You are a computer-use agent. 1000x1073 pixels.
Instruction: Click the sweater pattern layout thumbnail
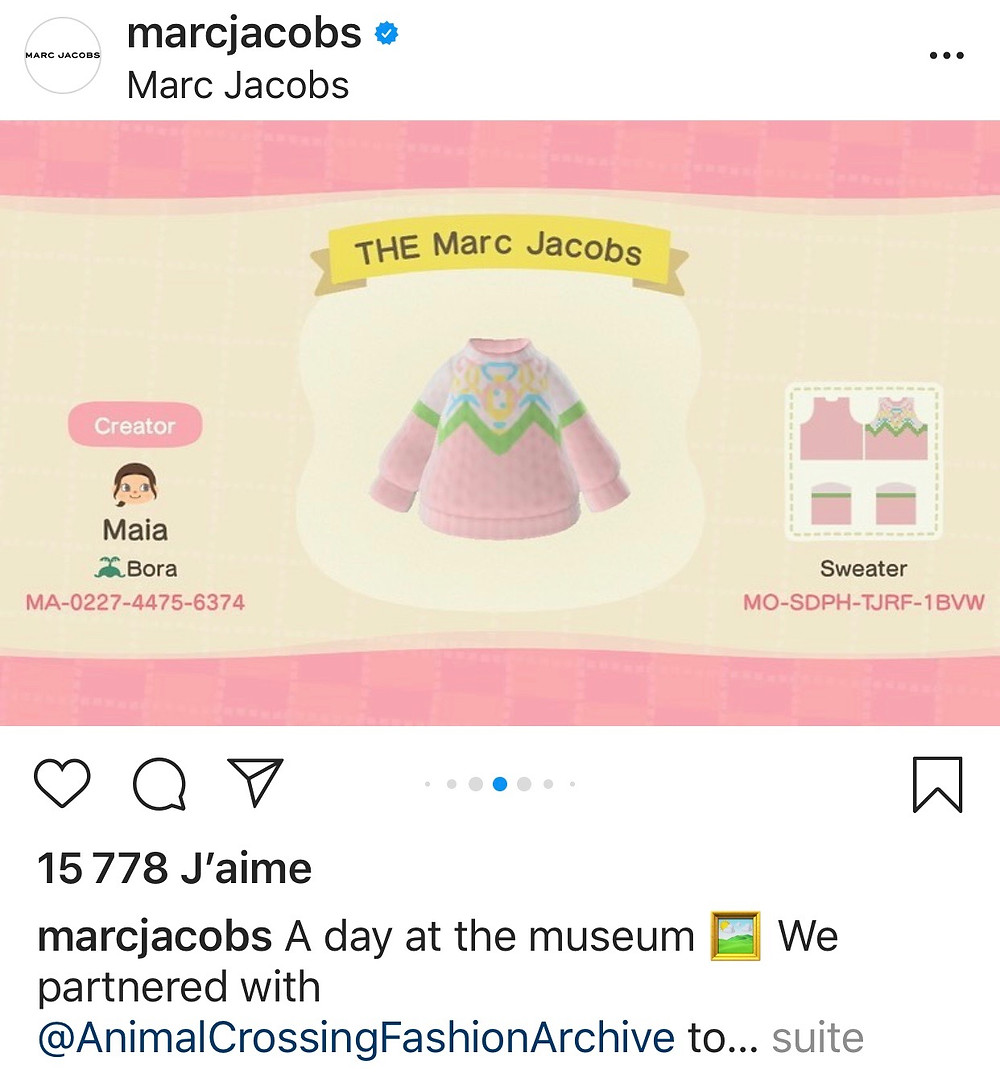[863, 461]
